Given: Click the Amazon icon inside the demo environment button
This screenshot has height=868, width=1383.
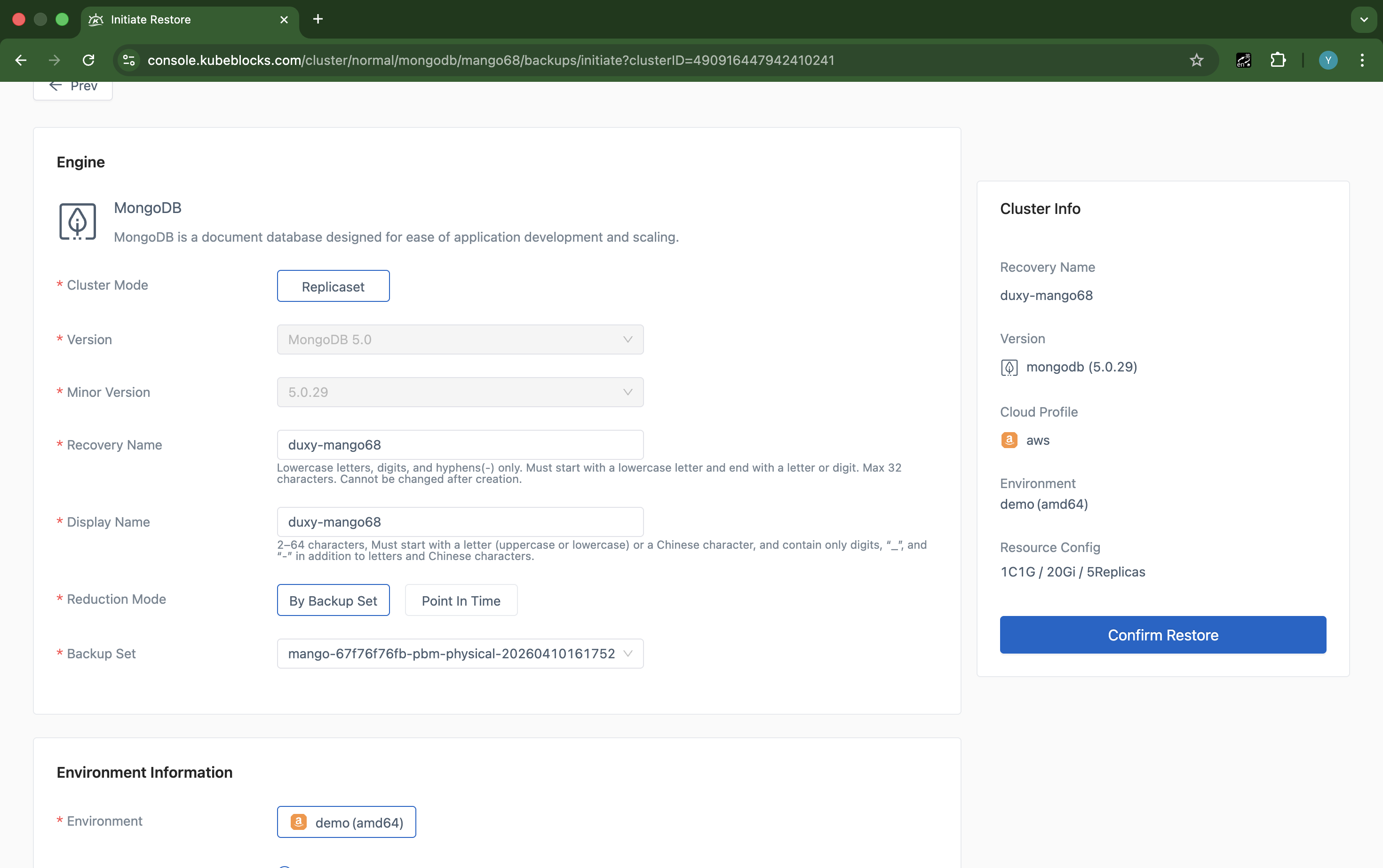Looking at the screenshot, I should click(x=298, y=821).
